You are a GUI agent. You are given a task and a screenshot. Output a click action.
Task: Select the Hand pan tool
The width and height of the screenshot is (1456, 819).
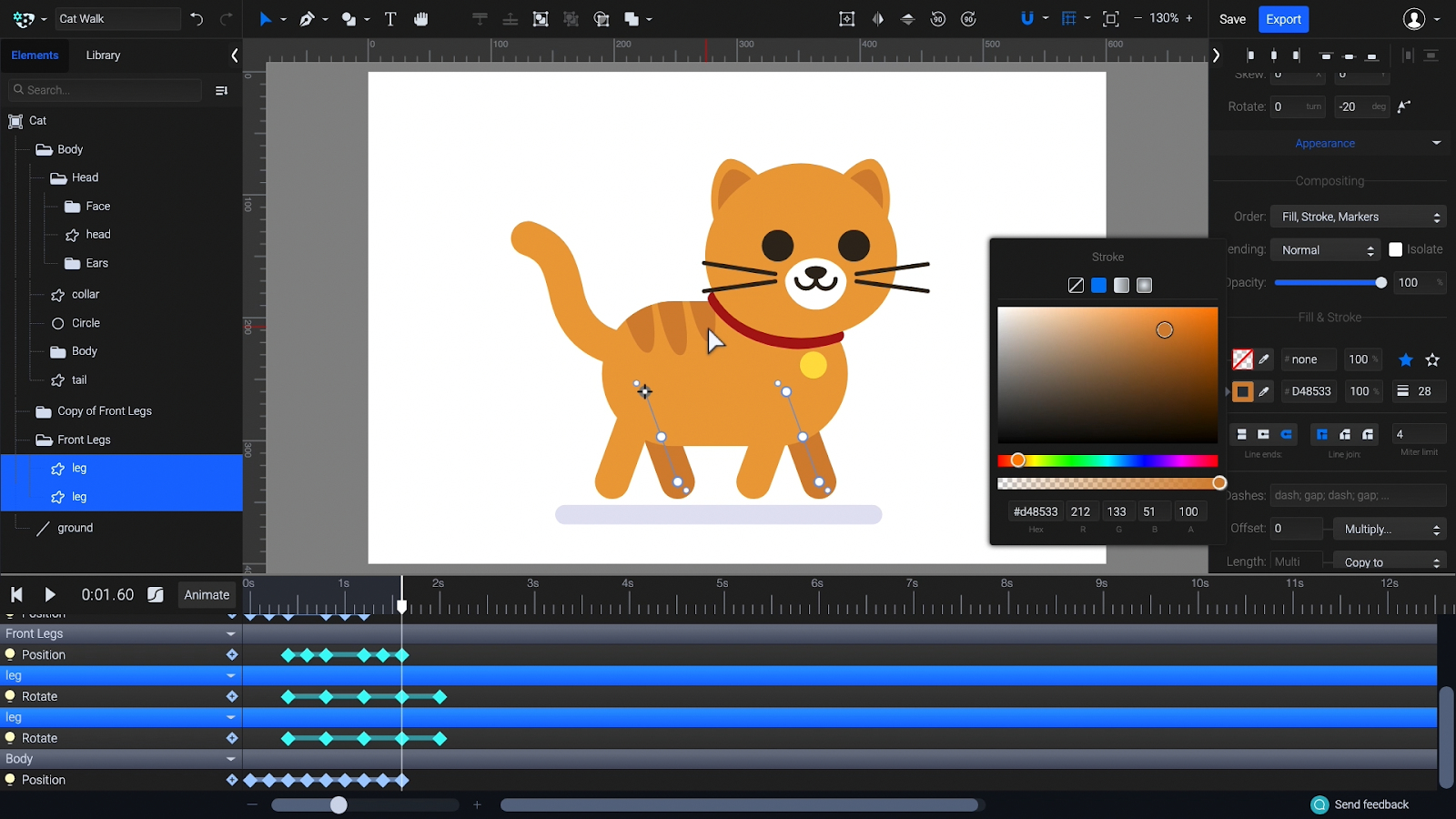[x=420, y=19]
